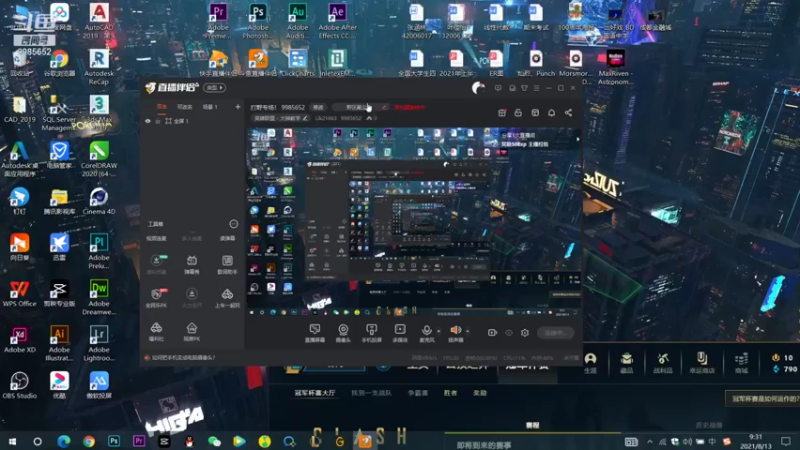Open 找到一支战队 tab in the game client

(x=371, y=393)
